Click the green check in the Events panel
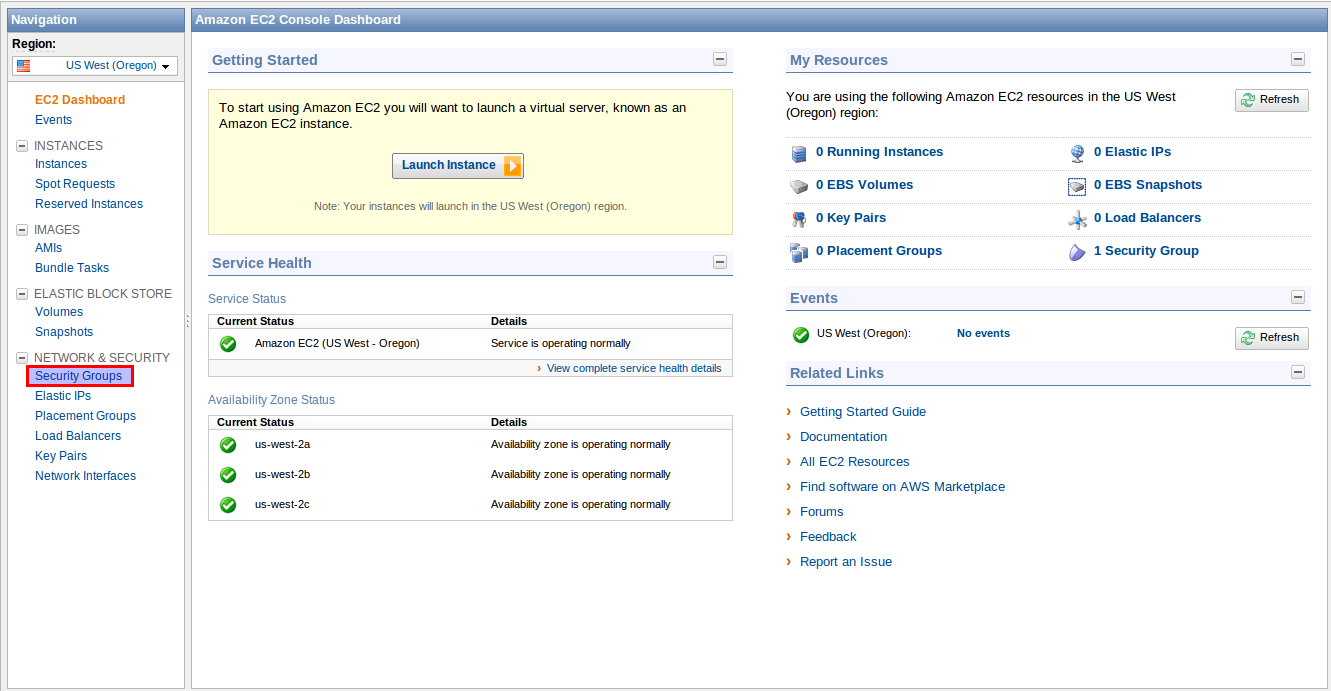1331x691 pixels. [801, 335]
